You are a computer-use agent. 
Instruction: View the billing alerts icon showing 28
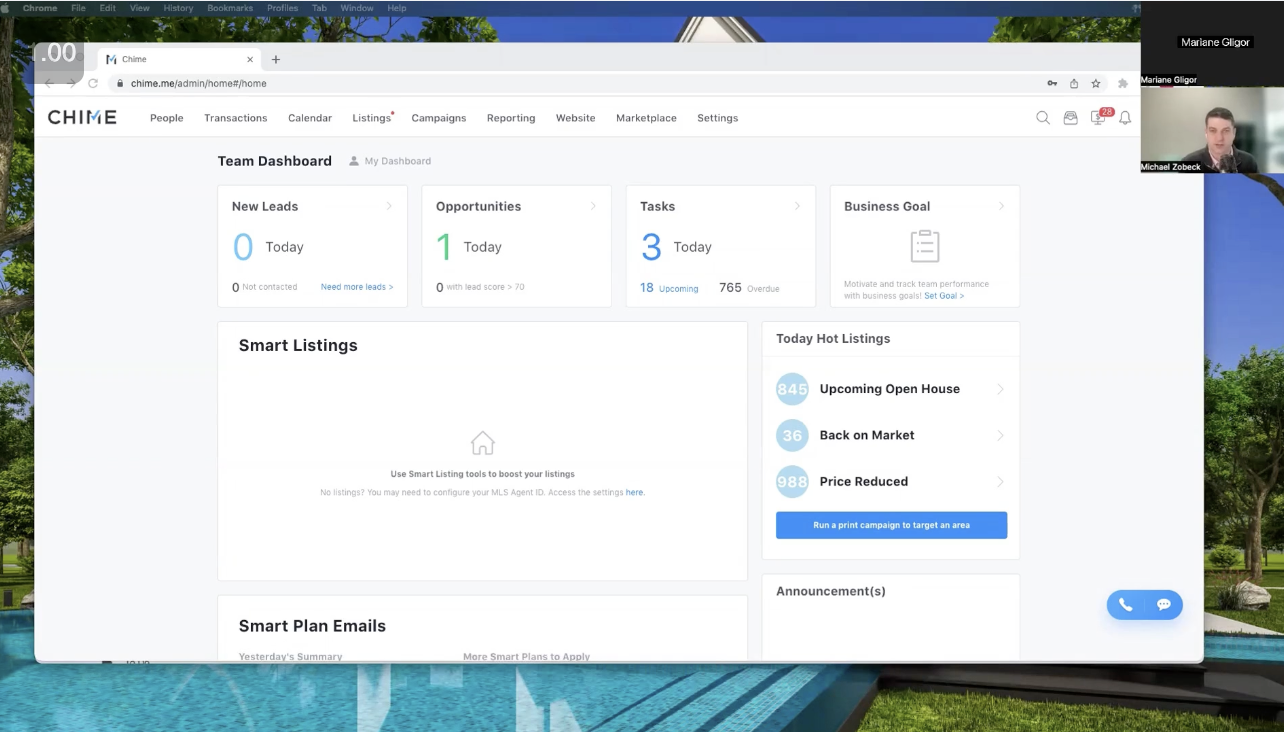pos(1097,118)
